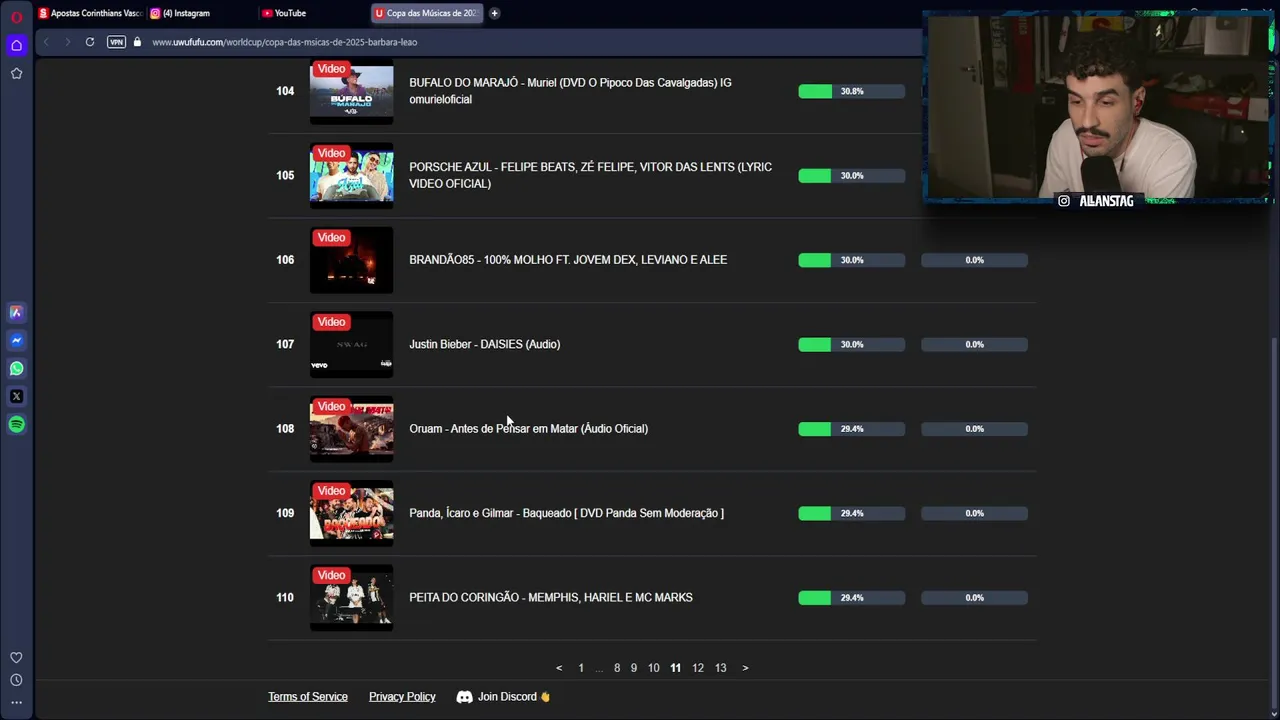This screenshot has width=1280, height=720.
Task: Jump to pagination page 12
Action: click(x=698, y=668)
